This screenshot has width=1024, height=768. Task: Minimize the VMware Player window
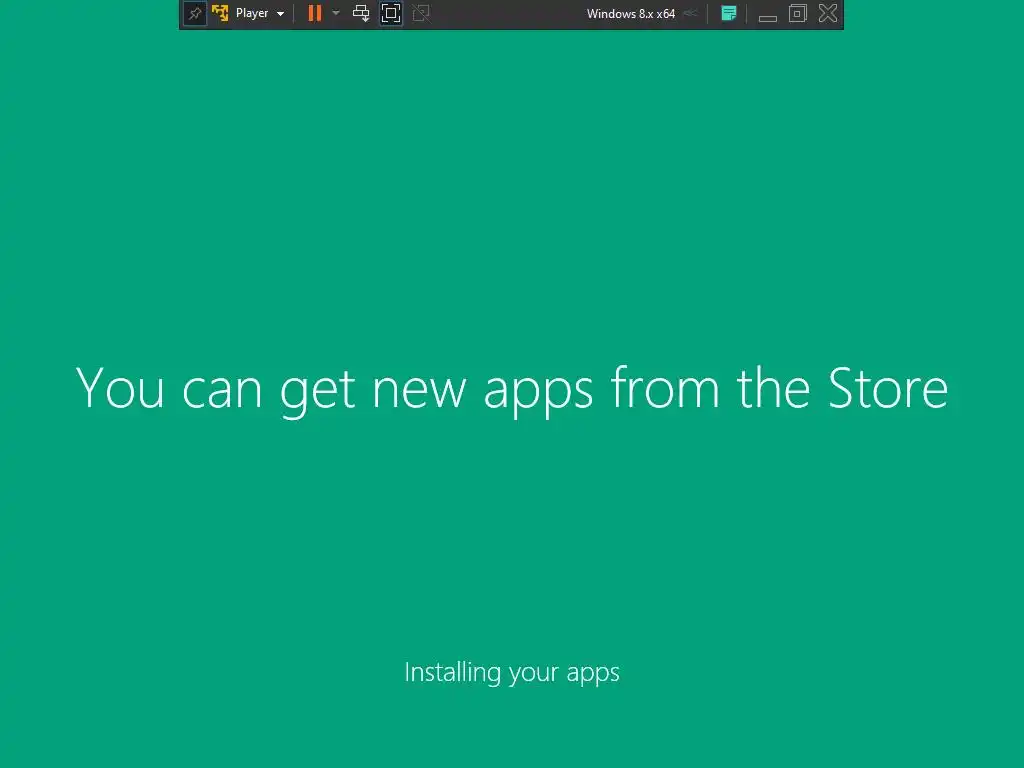point(767,18)
